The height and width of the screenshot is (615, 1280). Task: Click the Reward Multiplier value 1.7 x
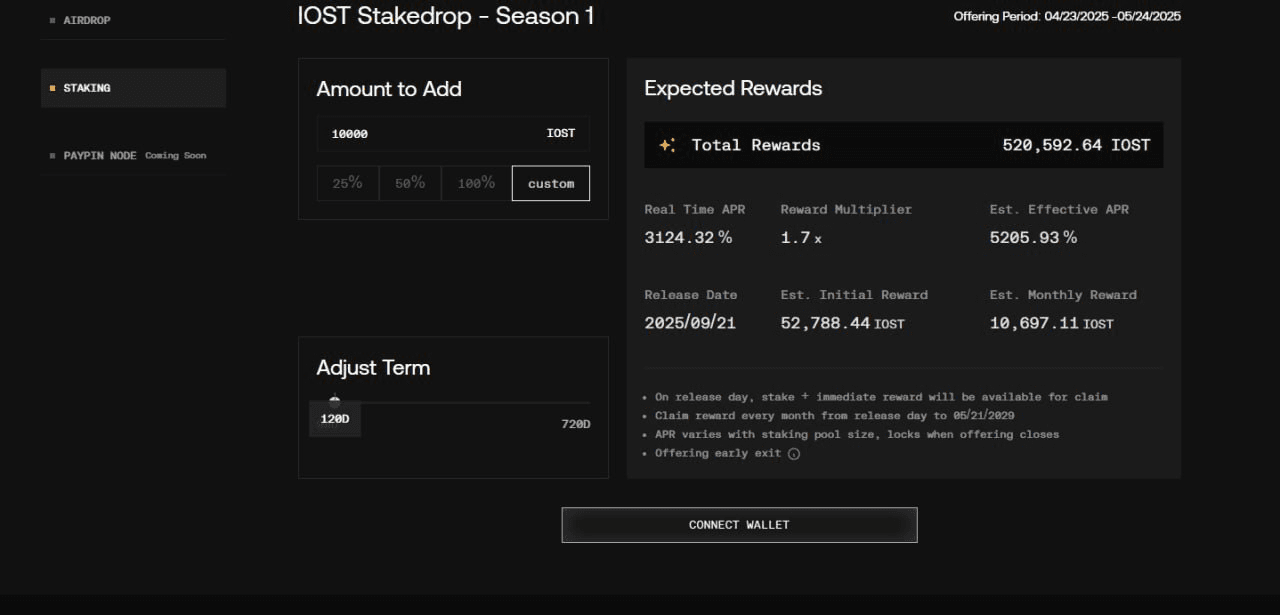point(802,237)
